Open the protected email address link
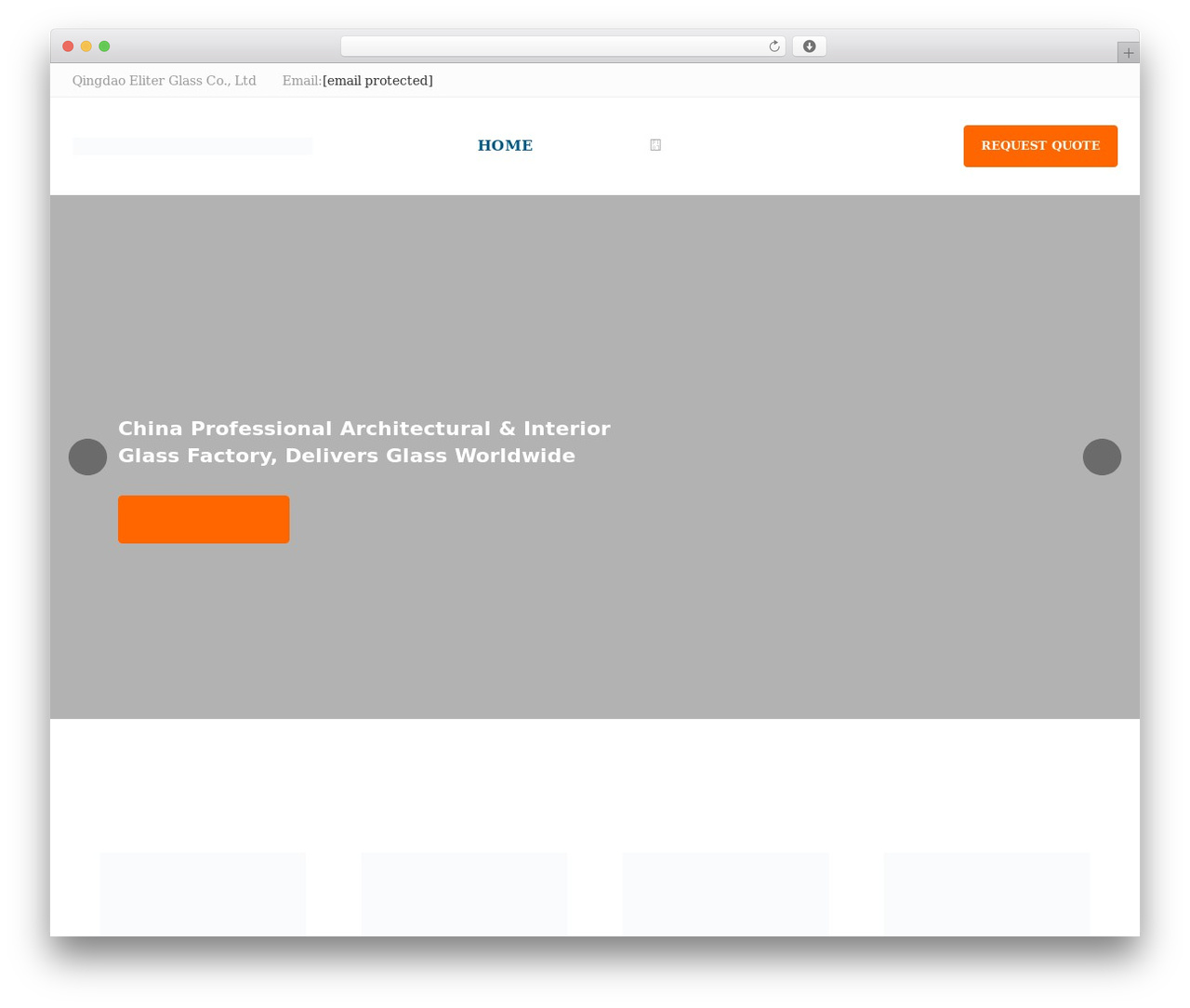The width and height of the screenshot is (1190, 1008). (x=377, y=81)
